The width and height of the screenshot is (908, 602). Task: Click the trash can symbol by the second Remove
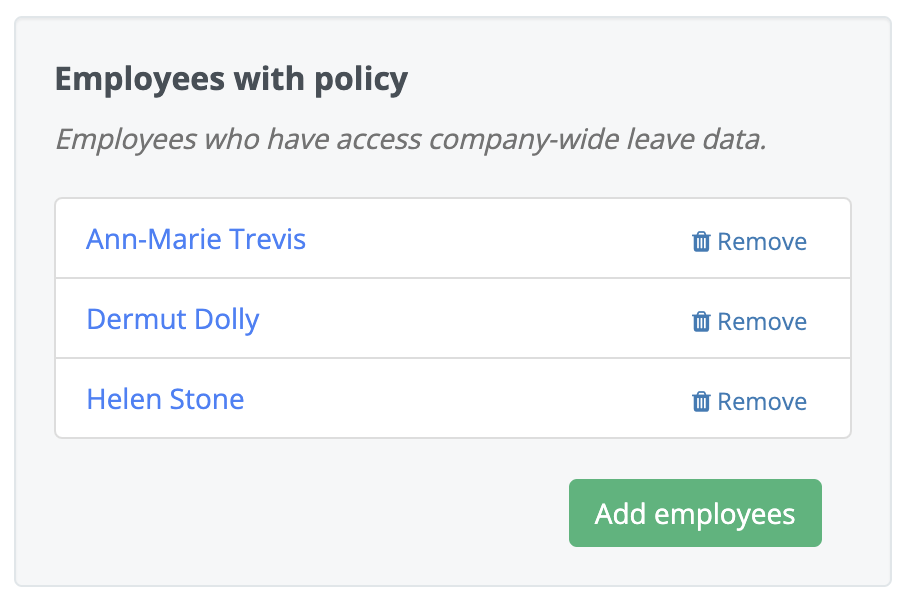tap(700, 320)
